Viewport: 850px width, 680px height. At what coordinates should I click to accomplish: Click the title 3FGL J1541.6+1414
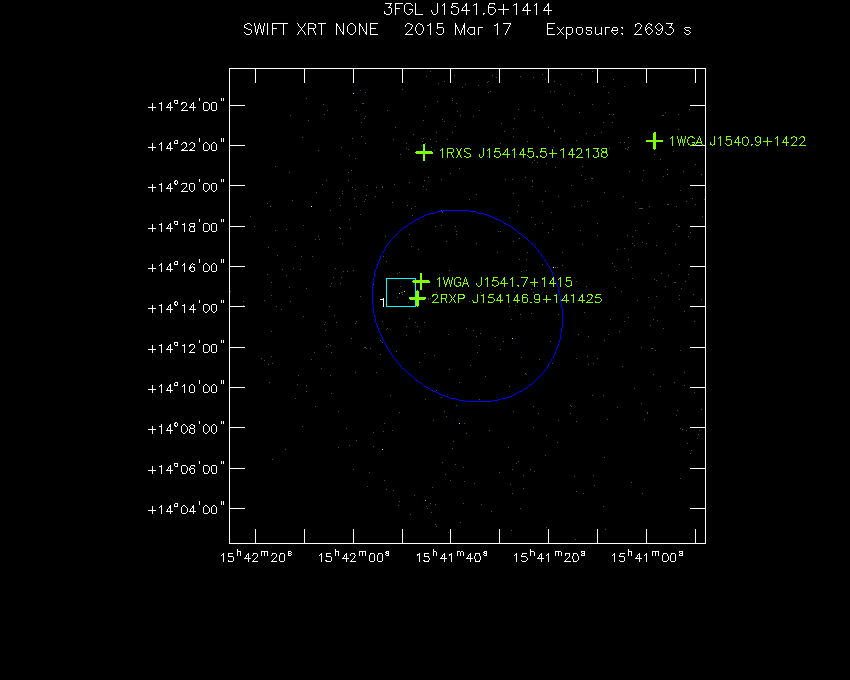click(468, 9)
